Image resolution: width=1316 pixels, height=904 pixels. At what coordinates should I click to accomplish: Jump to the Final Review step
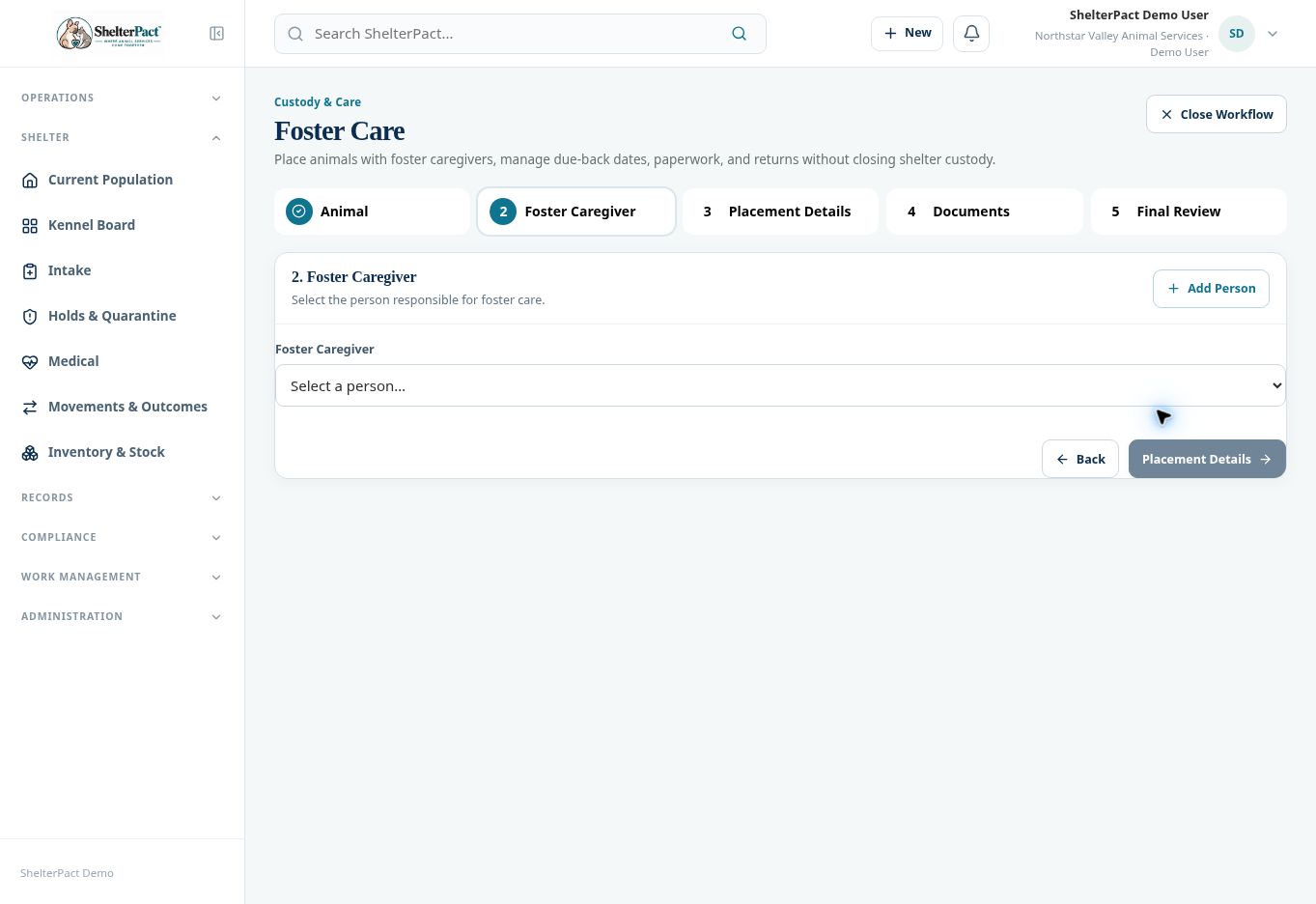pos(1189,212)
